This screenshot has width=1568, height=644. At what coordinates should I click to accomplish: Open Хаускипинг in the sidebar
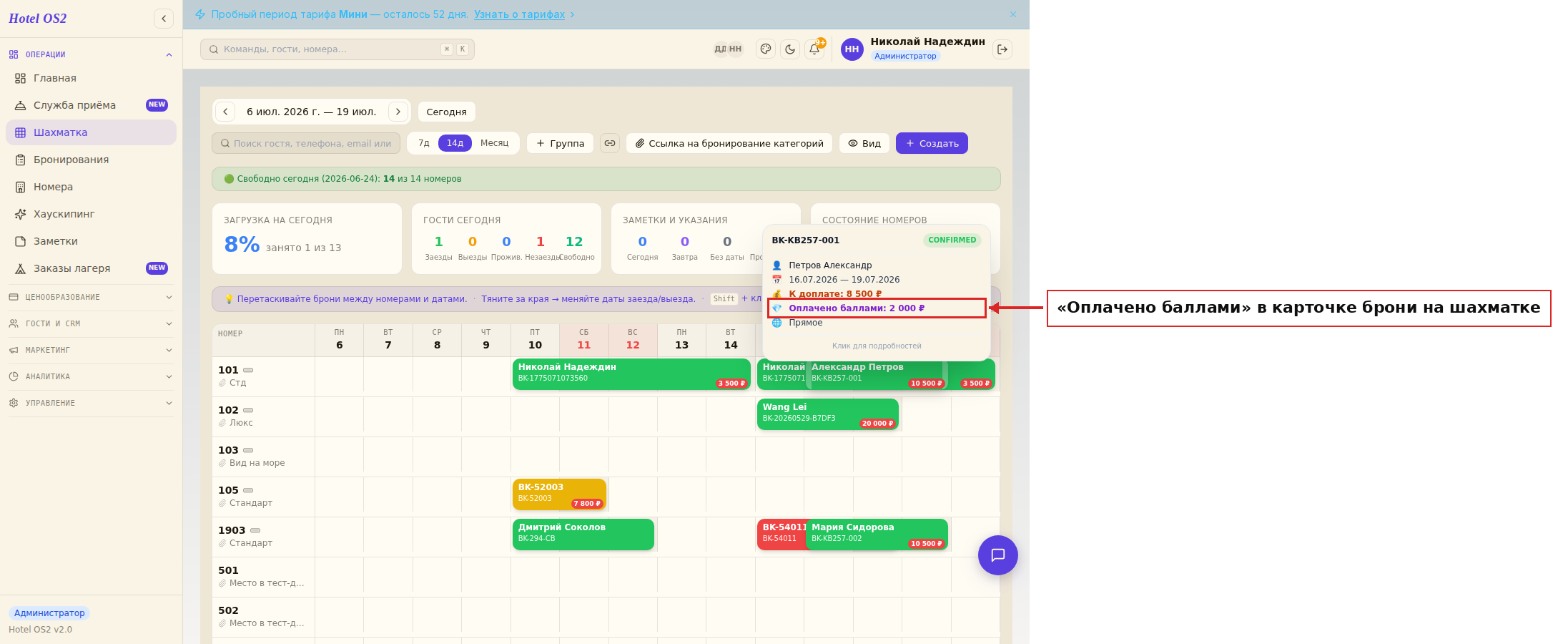91,214
